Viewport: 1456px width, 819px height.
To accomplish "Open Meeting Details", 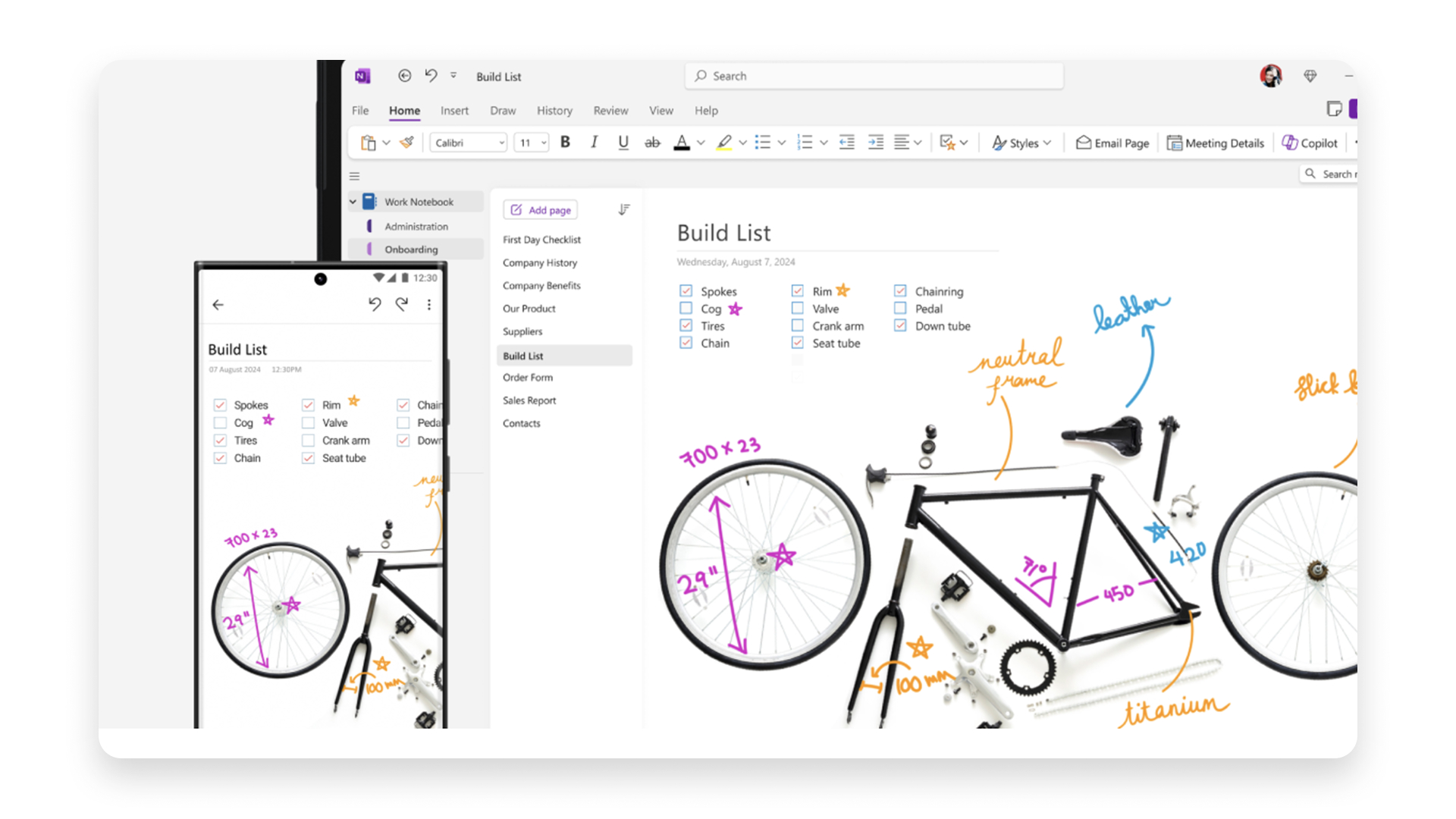I will pos(1216,143).
